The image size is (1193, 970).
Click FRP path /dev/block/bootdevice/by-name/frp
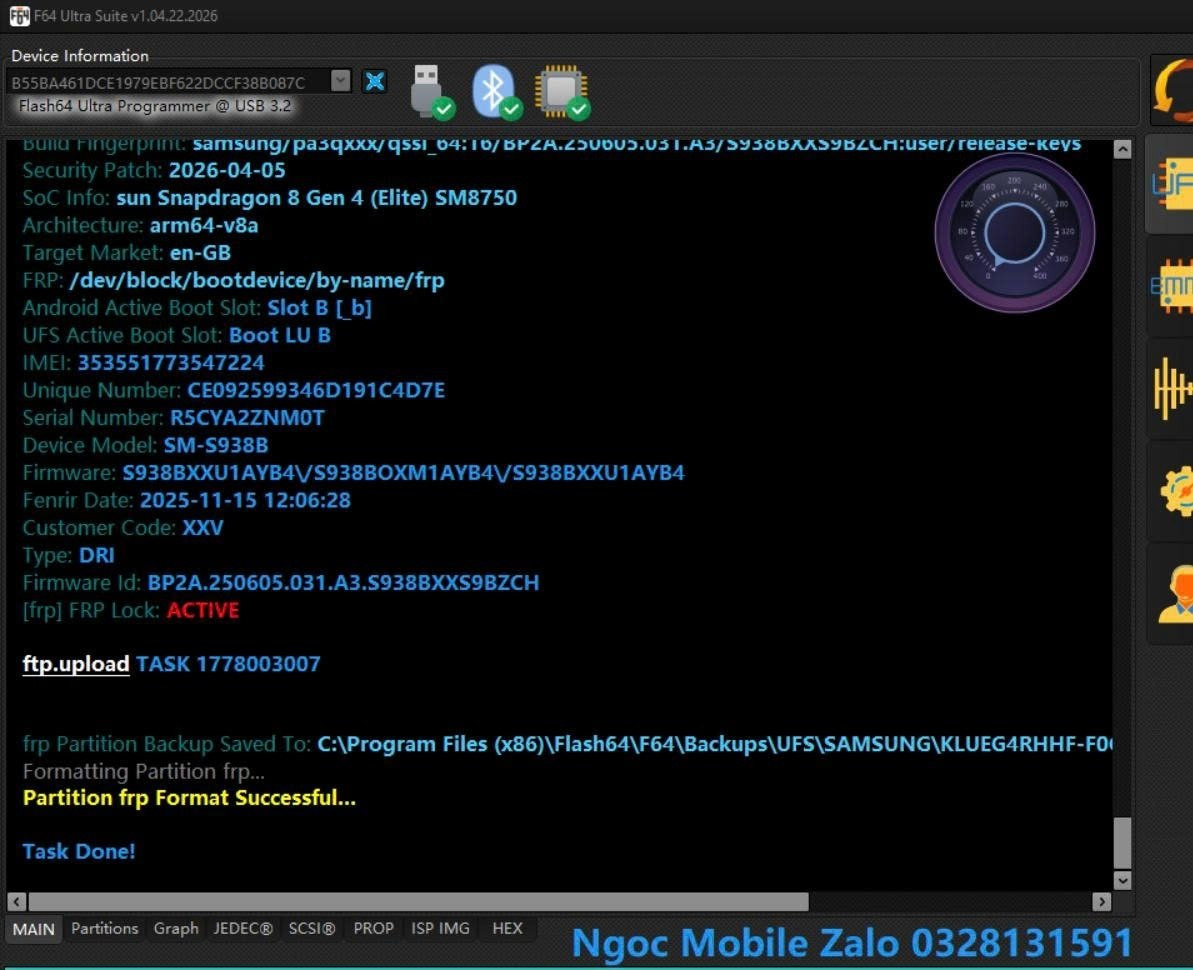coord(257,281)
